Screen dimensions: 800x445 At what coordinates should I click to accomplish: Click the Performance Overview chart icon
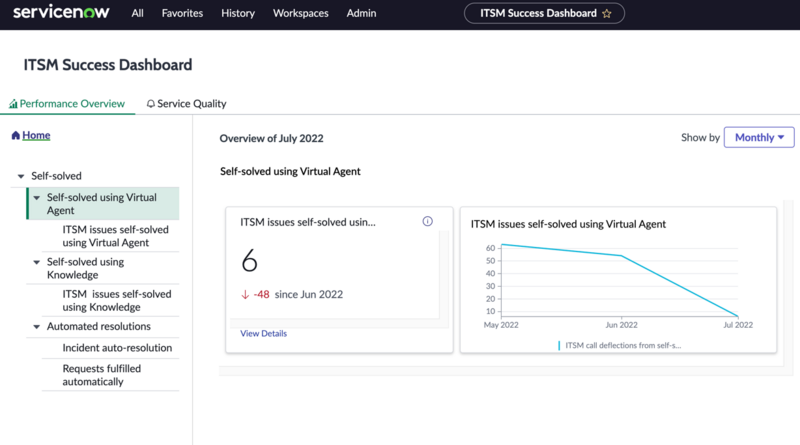[13, 104]
